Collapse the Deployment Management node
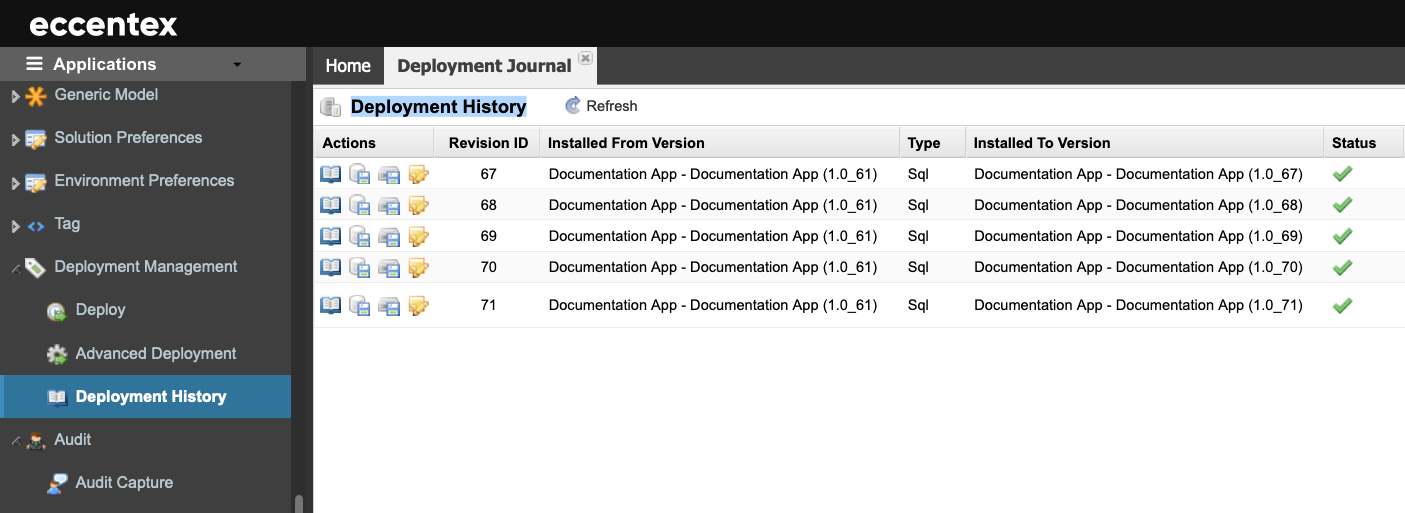1405x513 pixels. [15, 268]
